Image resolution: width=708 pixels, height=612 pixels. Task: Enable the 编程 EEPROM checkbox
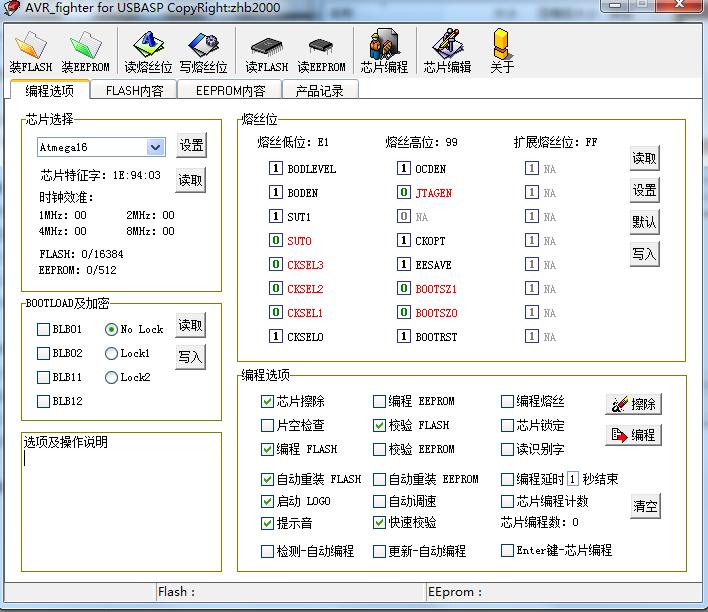pyautogui.click(x=379, y=401)
